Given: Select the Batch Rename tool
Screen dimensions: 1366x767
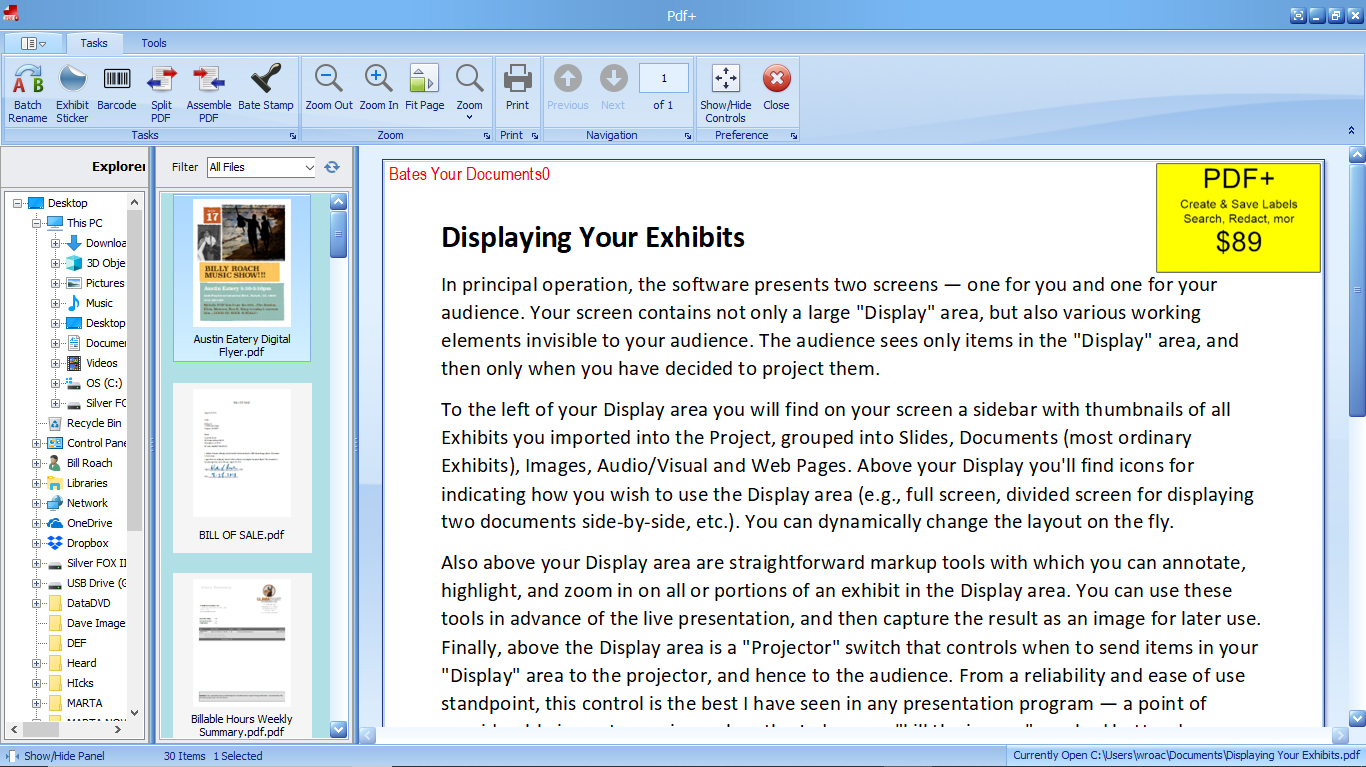Looking at the screenshot, I should click(x=27, y=90).
